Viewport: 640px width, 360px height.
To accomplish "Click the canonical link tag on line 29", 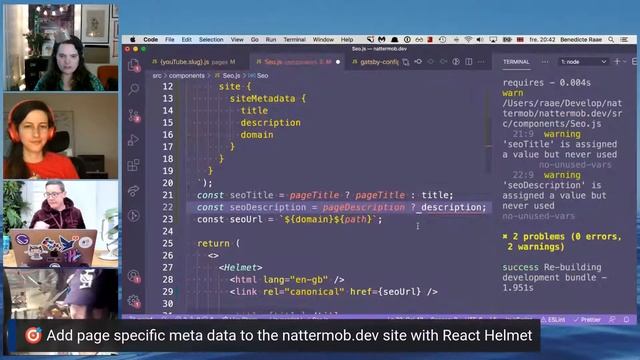I will click(x=333, y=292).
